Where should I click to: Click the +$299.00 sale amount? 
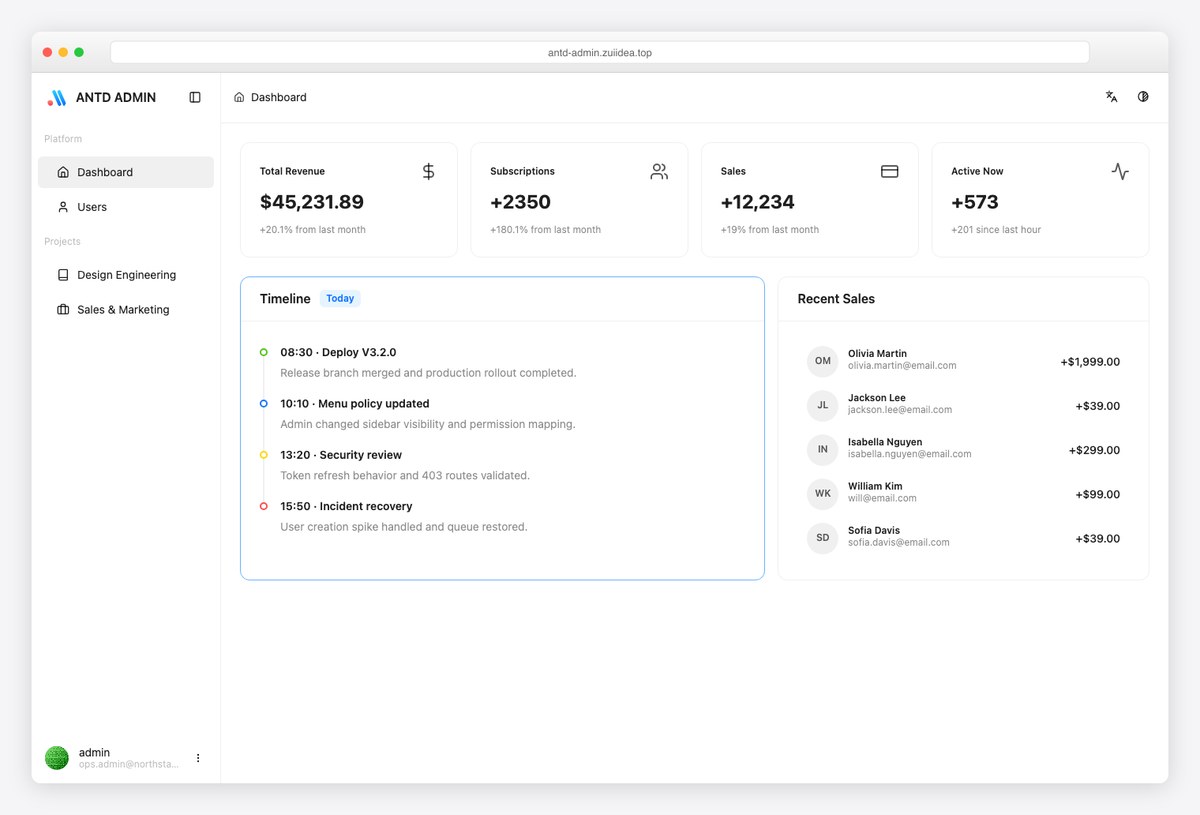(1094, 450)
